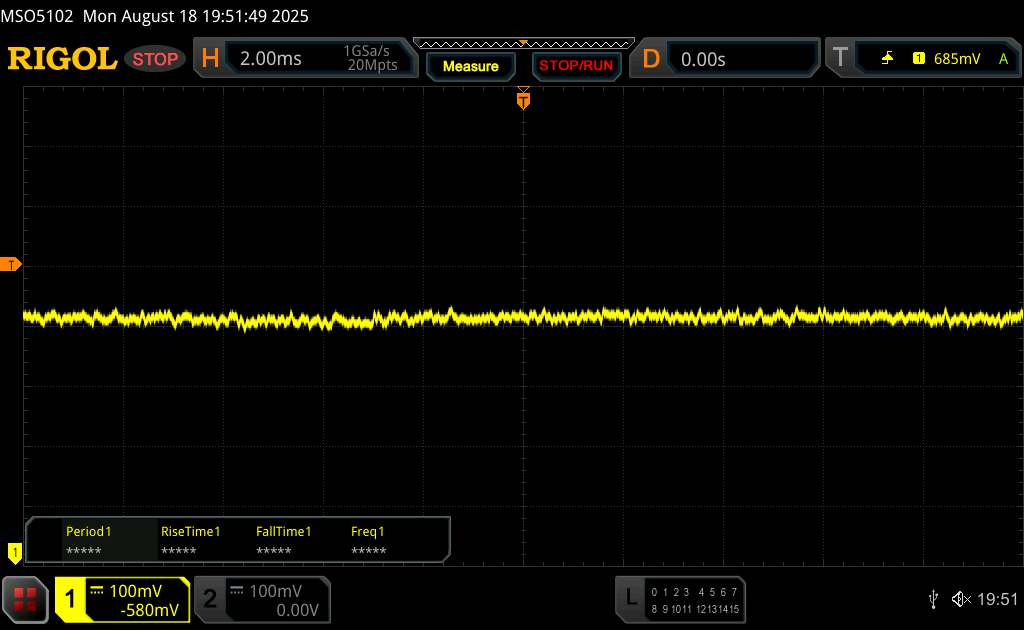Click the red STOP status badge
This screenshot has height=630, width=1024.
[x=156, y=59]
